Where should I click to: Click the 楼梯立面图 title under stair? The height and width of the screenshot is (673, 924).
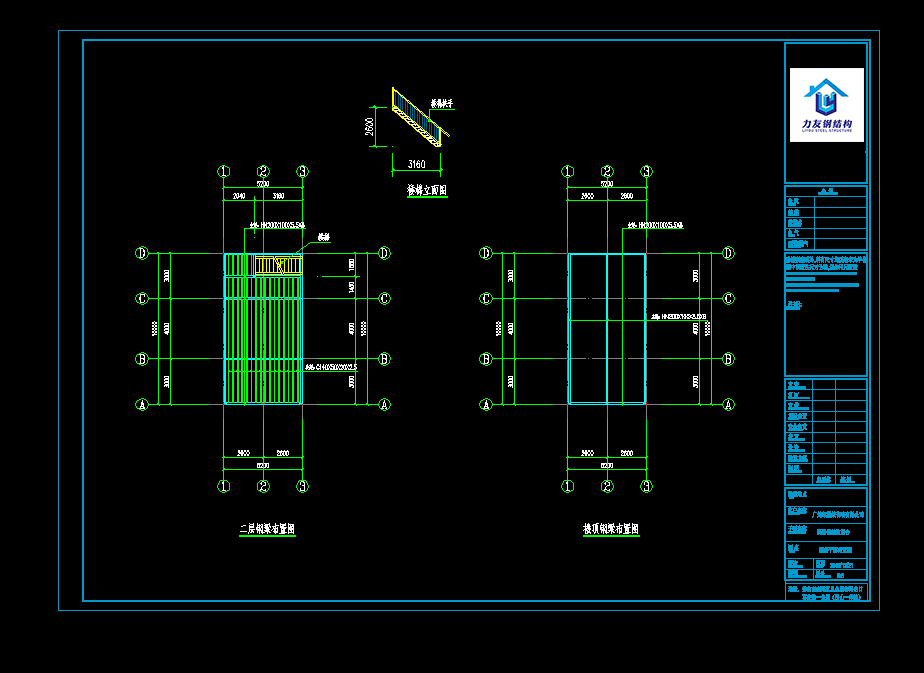point(426,190)
